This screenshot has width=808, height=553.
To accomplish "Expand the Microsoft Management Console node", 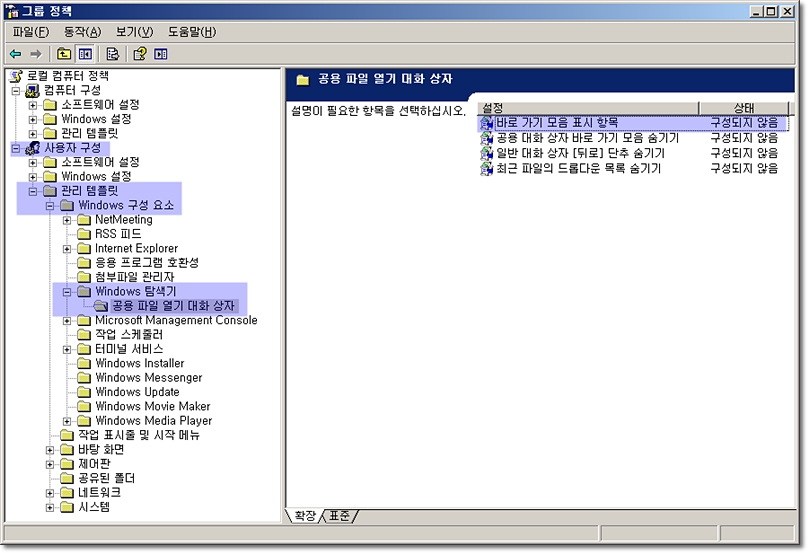I will point(67,321).
